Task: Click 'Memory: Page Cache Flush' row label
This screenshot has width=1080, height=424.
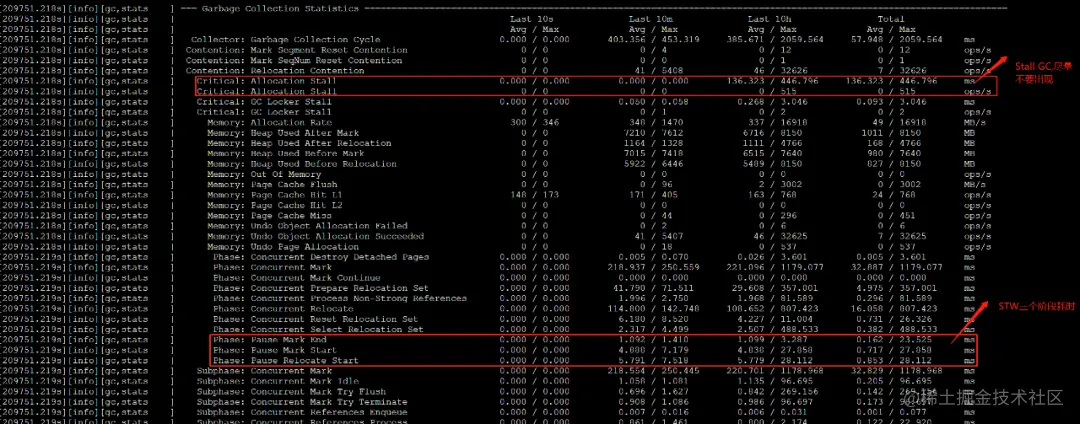Action: [x=272, y=184]
